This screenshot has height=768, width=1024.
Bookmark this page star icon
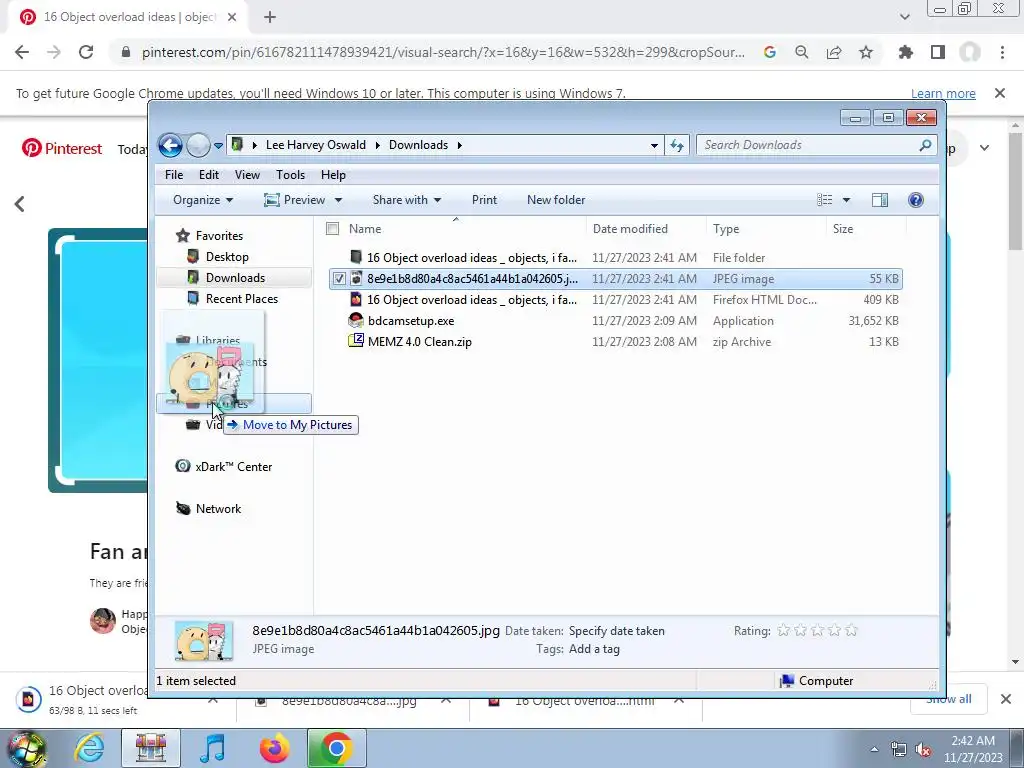(x=866, y=52)
